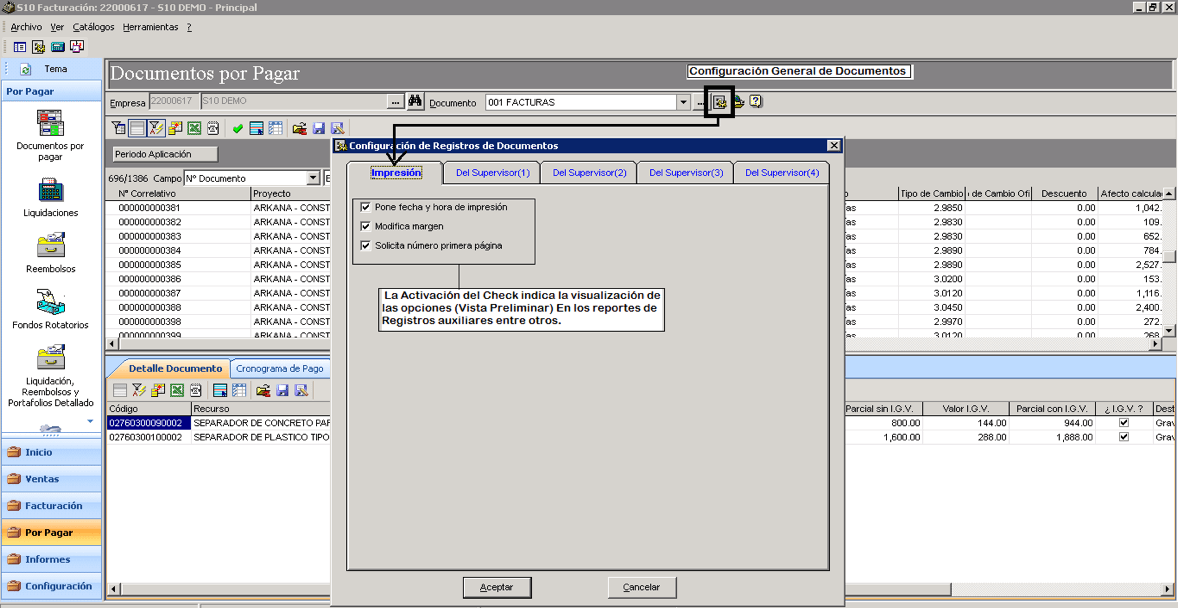Viewport: 1178px width, 608px height.
Task: Expand the Documento 001 FACTURAS dropdown
Action: (683, 102)
